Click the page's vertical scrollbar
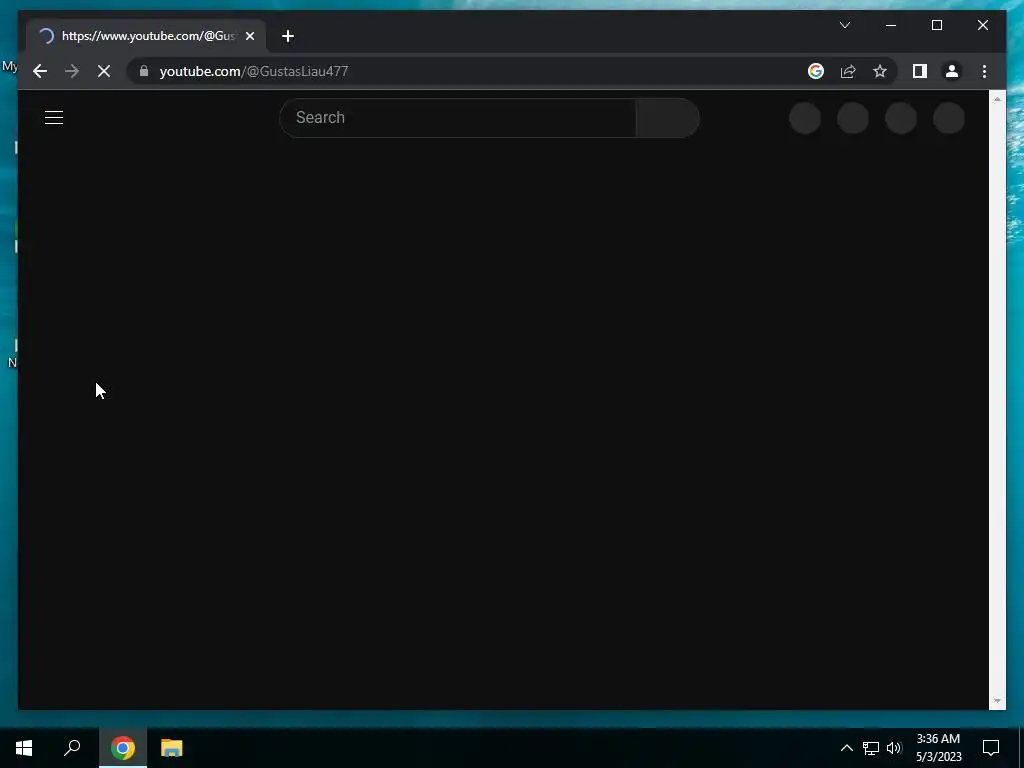The width and height of the screenshot is (1024, 768). coord(997,400)
